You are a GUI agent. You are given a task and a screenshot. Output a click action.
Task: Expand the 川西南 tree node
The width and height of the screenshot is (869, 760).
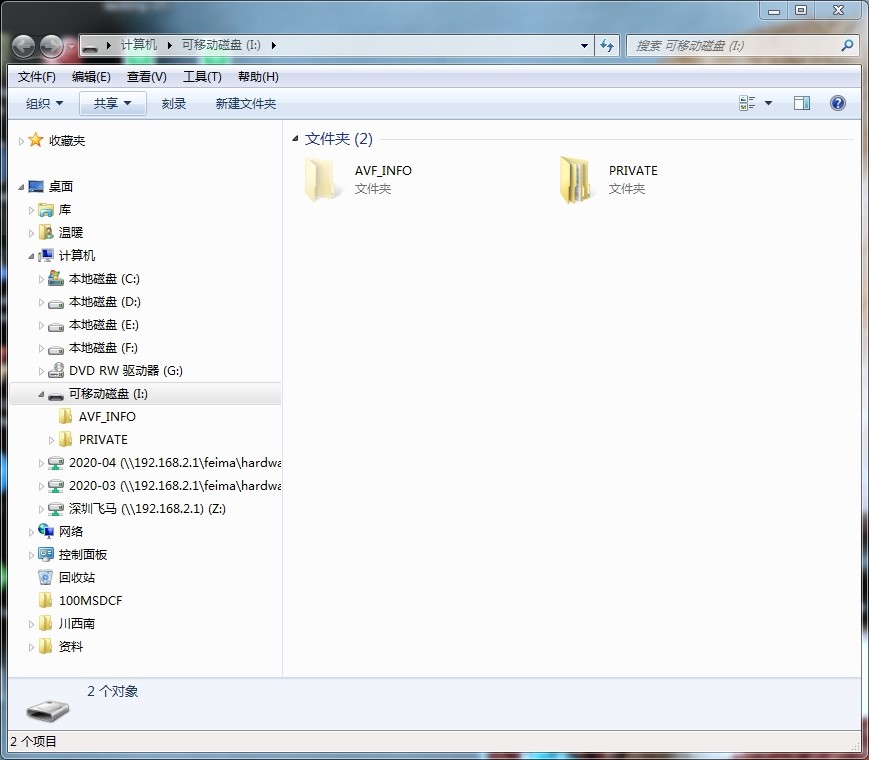pos(31,624)
